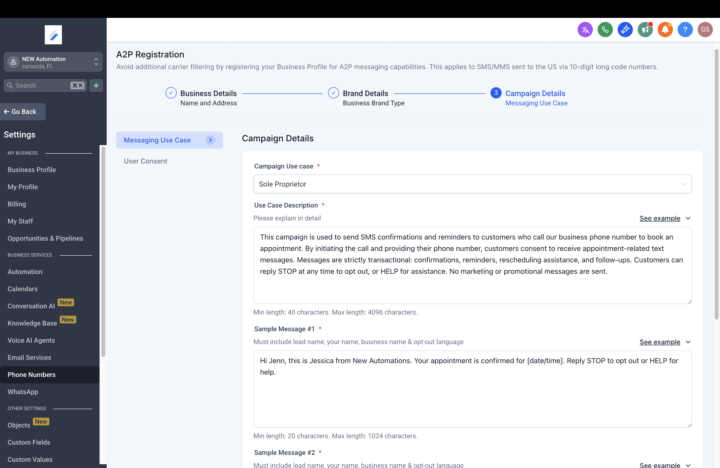Click the green lightning quick actions button

pos(96,85)
